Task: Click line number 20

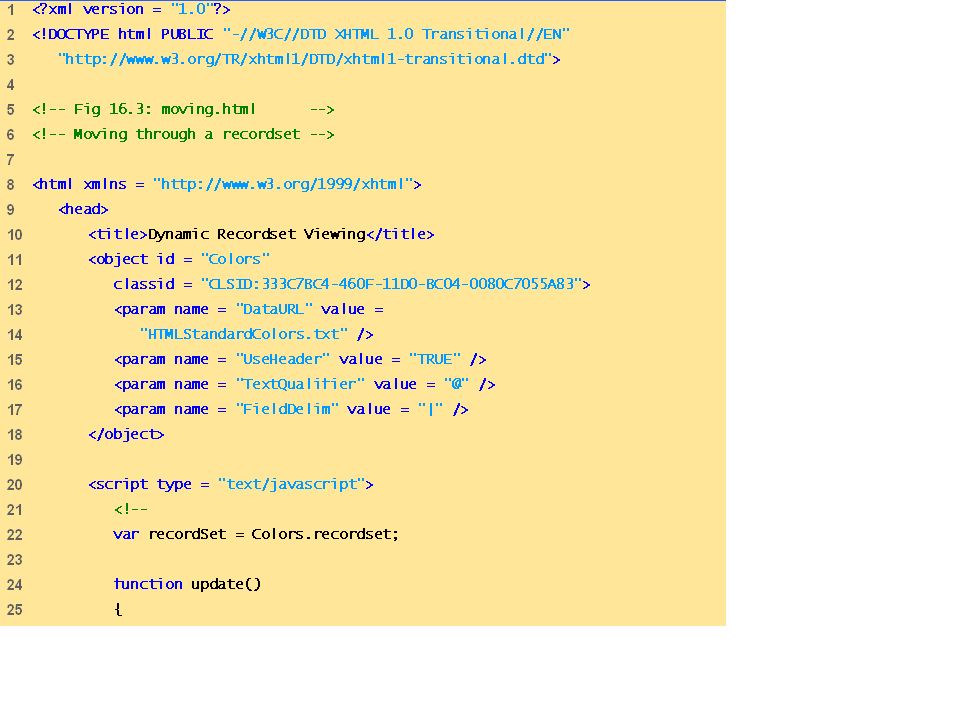Action: point(15,485)
